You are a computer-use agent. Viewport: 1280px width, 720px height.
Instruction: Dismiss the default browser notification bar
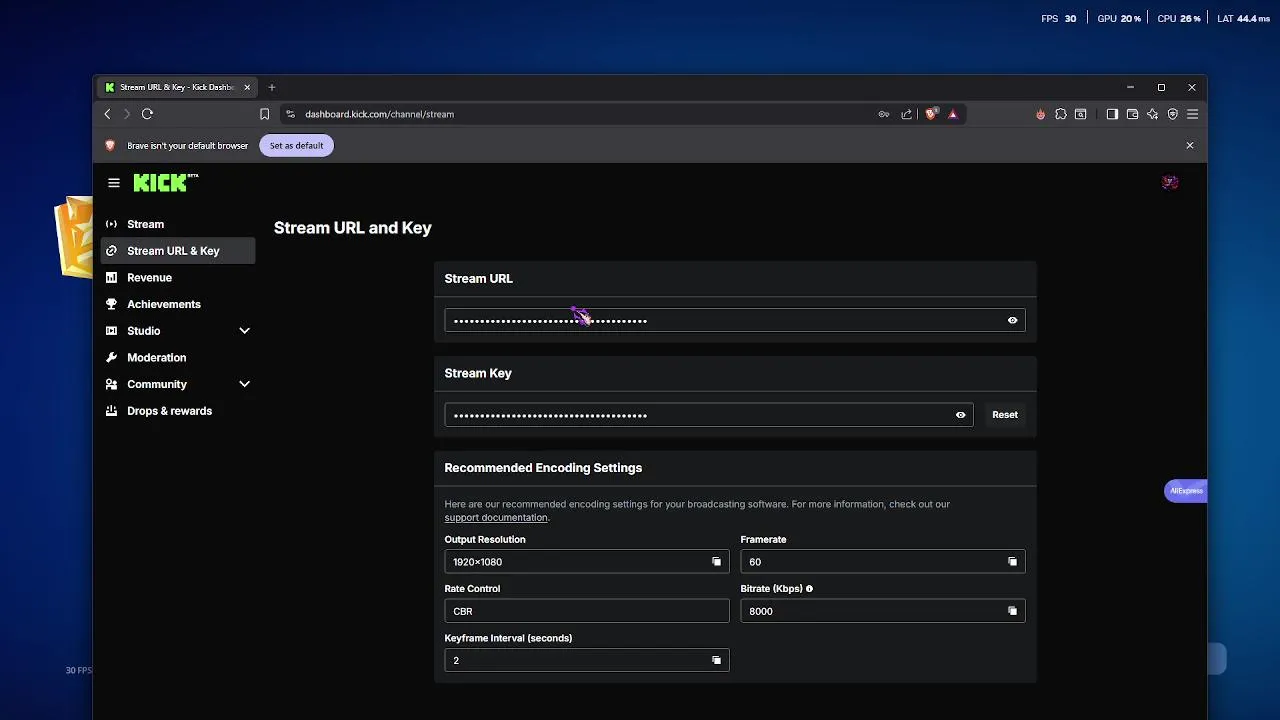click(1189, 146)
